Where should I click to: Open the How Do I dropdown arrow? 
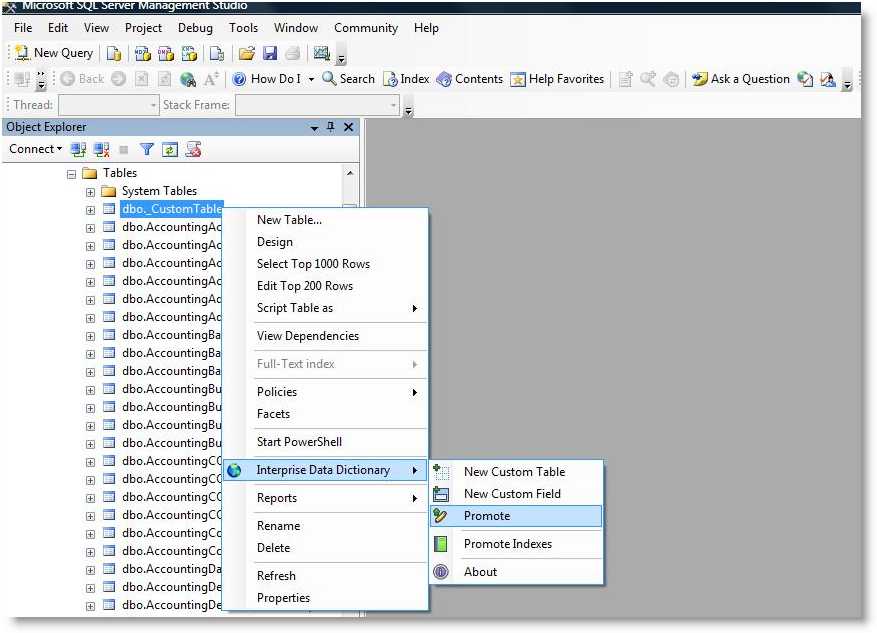[311, 79]
